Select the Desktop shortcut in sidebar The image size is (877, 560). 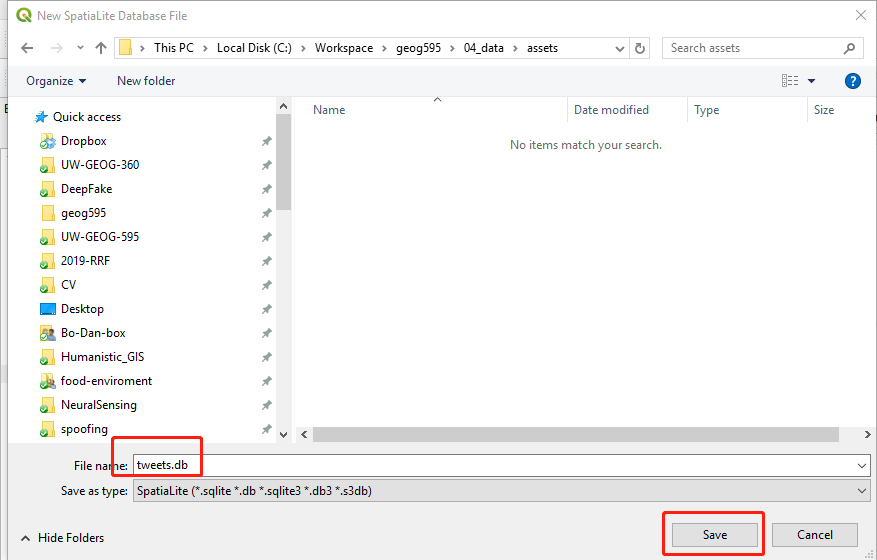[82, 309]
